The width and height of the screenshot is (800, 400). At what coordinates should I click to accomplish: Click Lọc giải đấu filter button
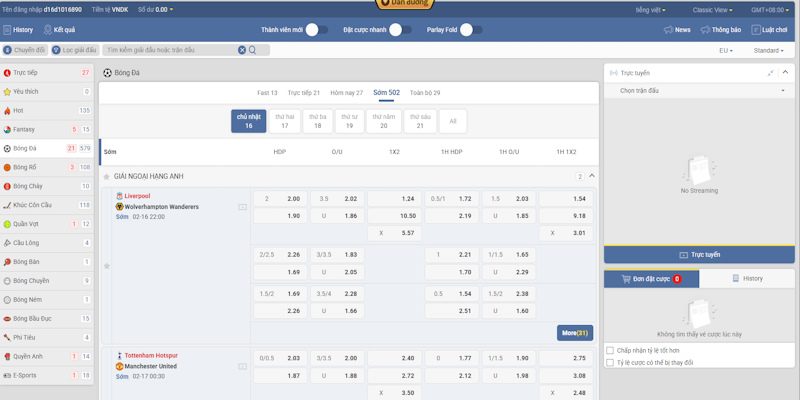[74, 50]
